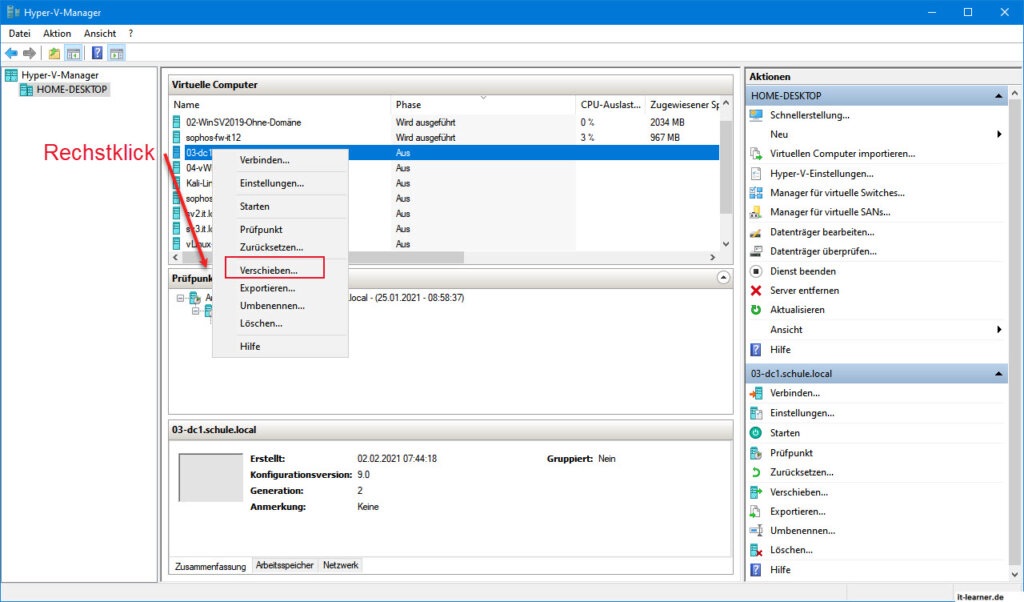Viewport: 1024px width, 602px height.
Task: Click the VM list horizontal scrollbar right arrow
Action: tap(712, 257)
